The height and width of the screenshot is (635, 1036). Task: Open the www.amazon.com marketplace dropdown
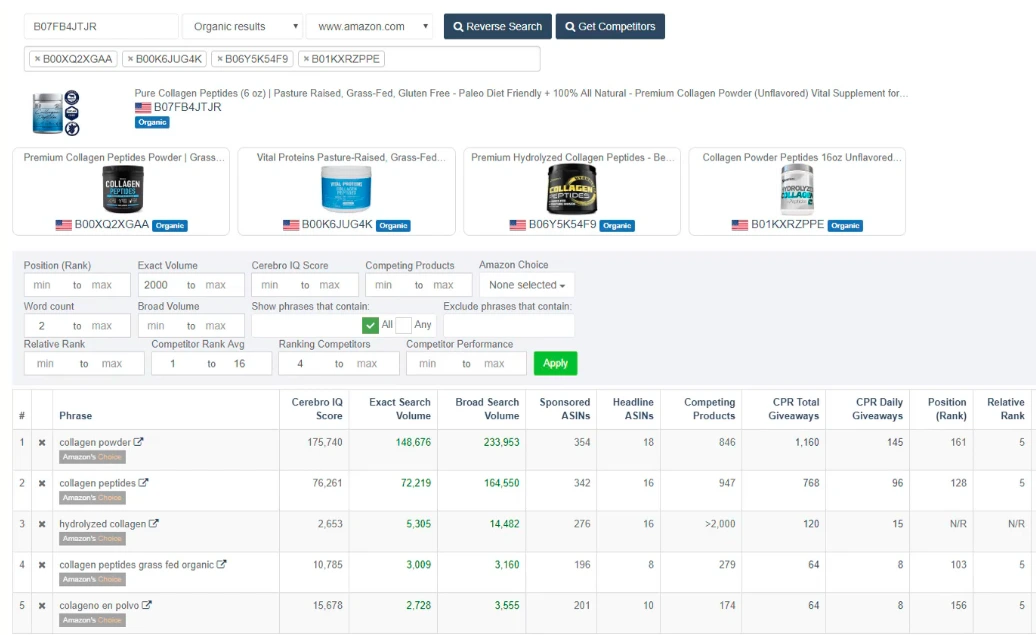369,27
